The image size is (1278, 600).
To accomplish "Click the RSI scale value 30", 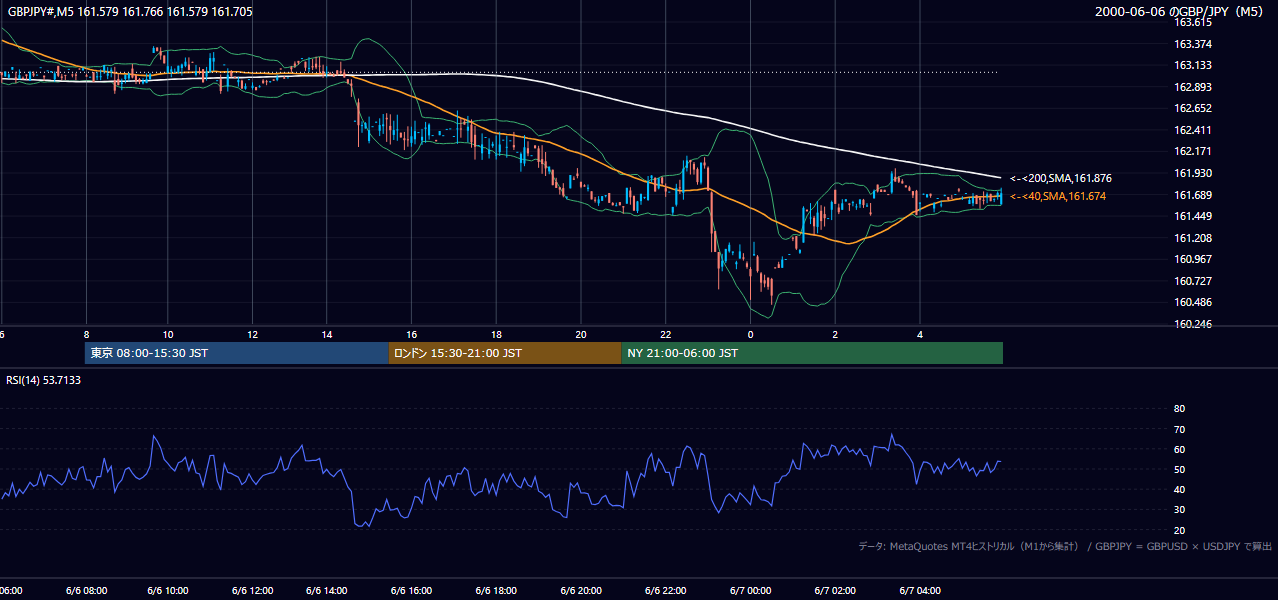I will (1180, 510).
